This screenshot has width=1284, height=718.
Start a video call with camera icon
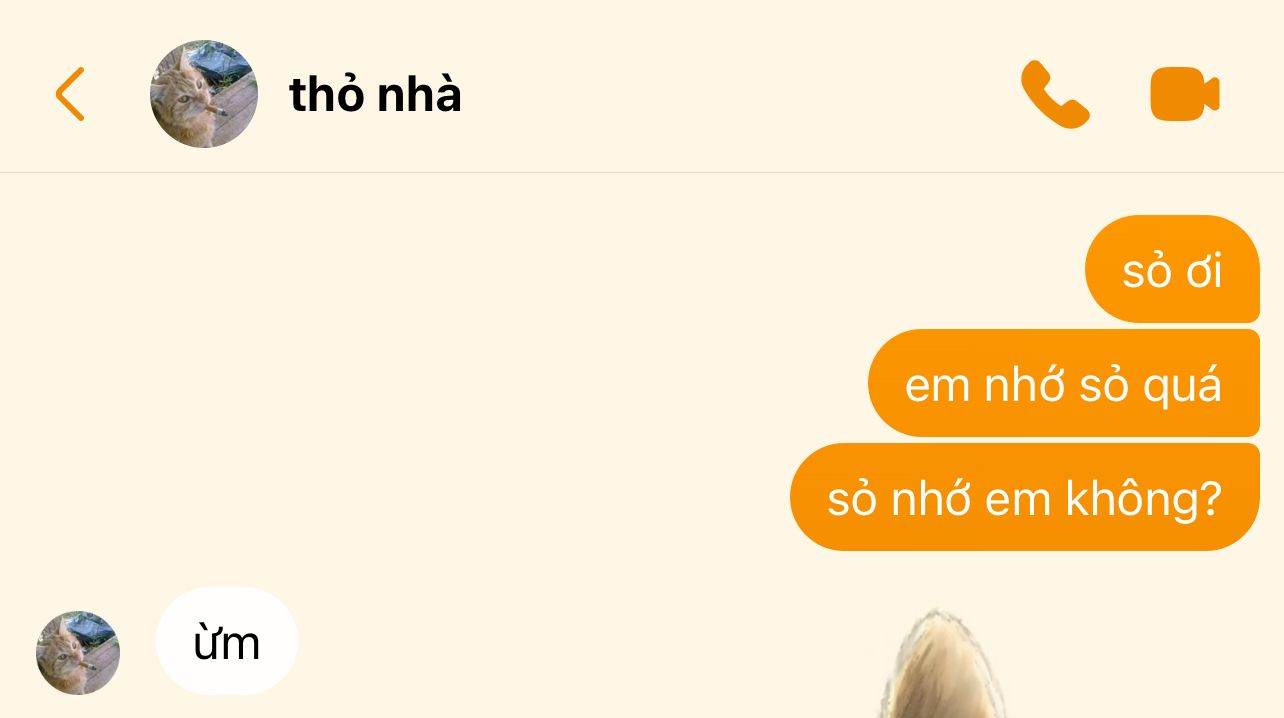click(x=1185, y=94)
